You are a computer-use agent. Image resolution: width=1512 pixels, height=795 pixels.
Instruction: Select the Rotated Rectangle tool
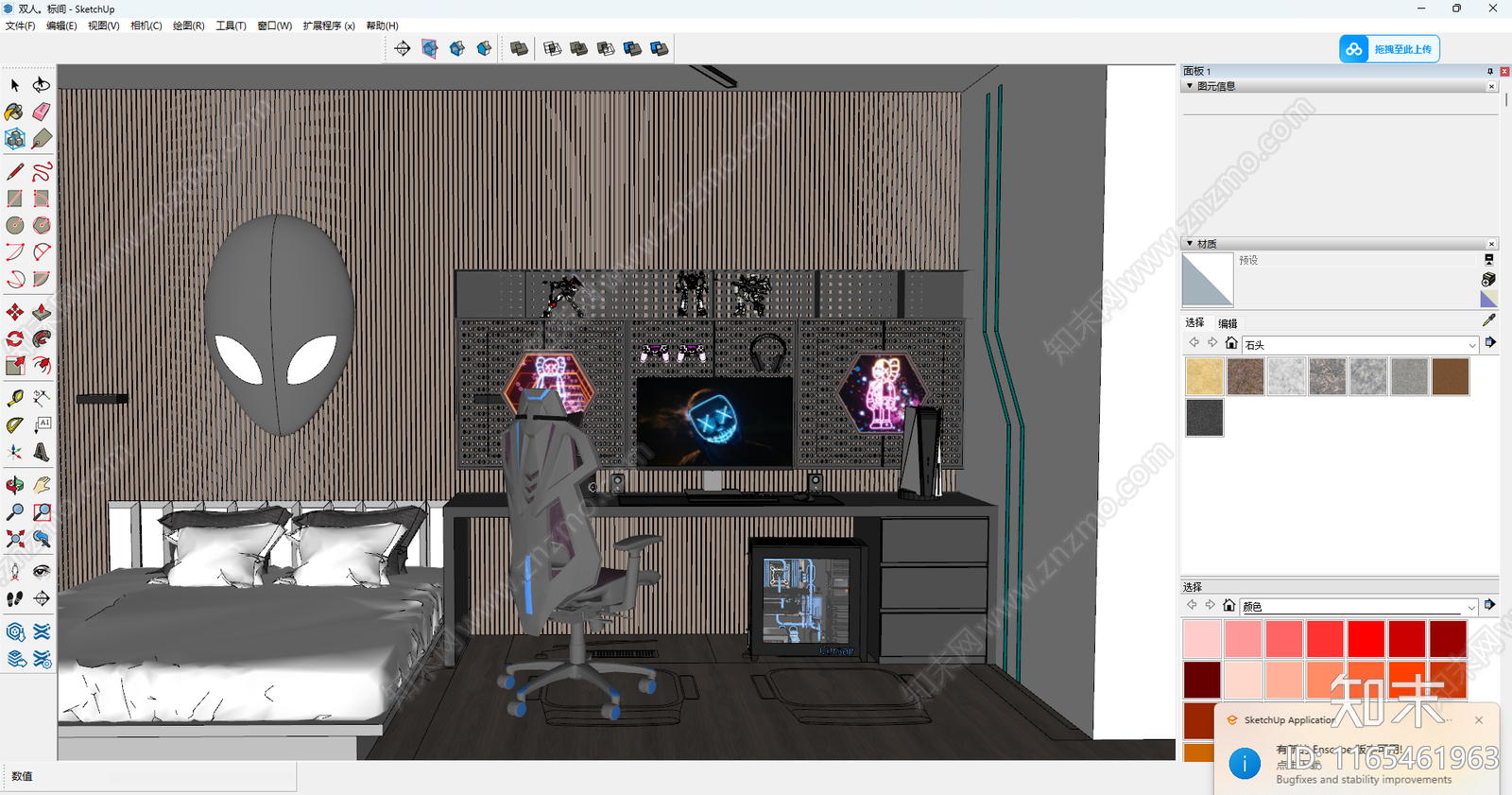(42, 199)
